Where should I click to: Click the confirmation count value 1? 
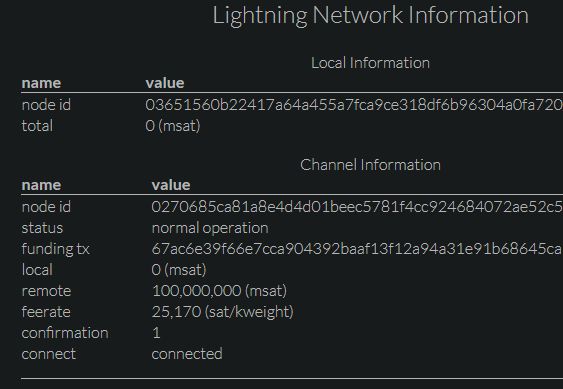156,333
